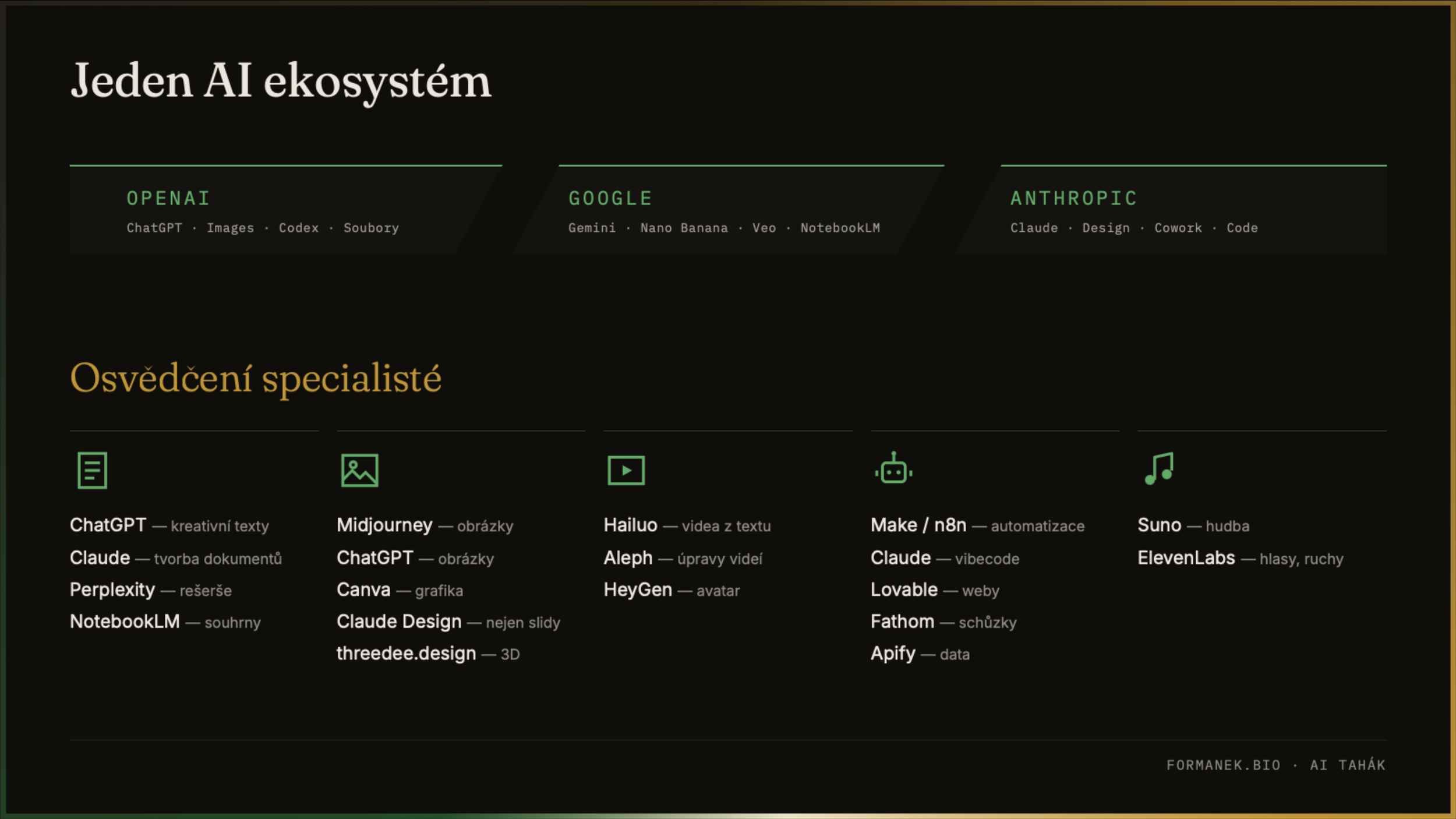The width and height of the screenshot is (1456, 819).
Task: Select the "OPENAI" card heading
Action: click(x=168, y=199)
